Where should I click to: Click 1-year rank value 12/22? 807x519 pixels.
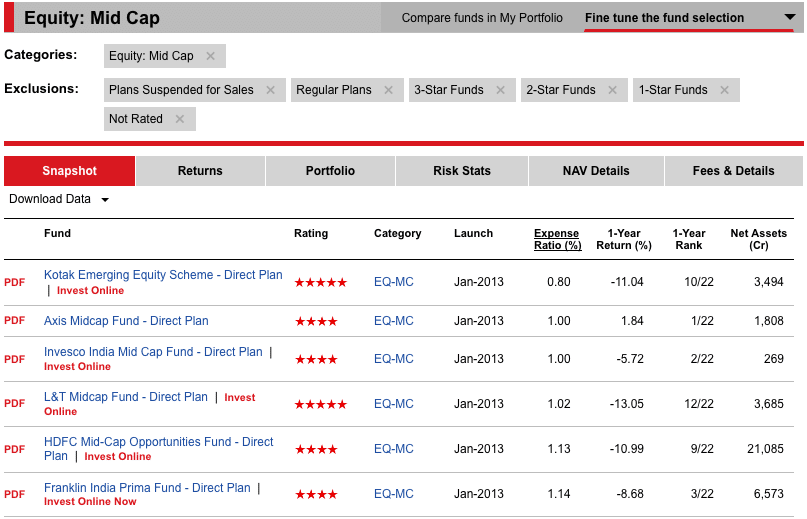coord(699,404)
